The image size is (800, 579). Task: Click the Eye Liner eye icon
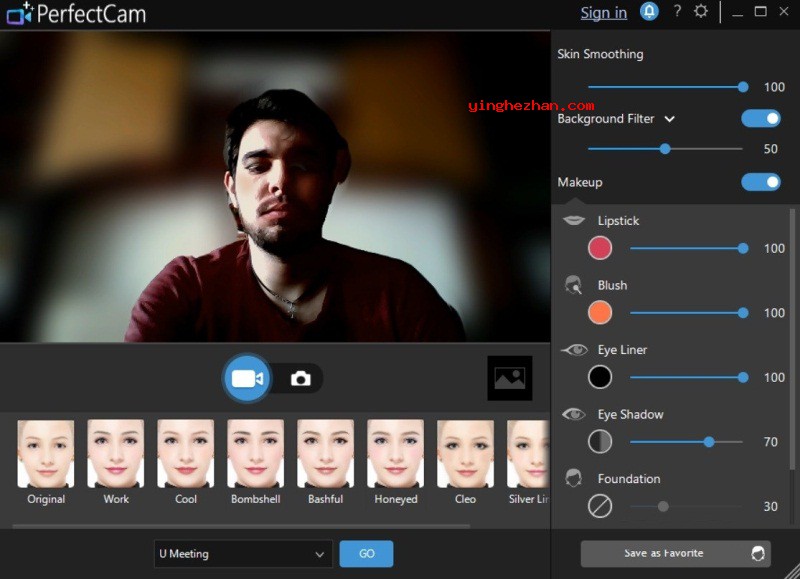574,350
